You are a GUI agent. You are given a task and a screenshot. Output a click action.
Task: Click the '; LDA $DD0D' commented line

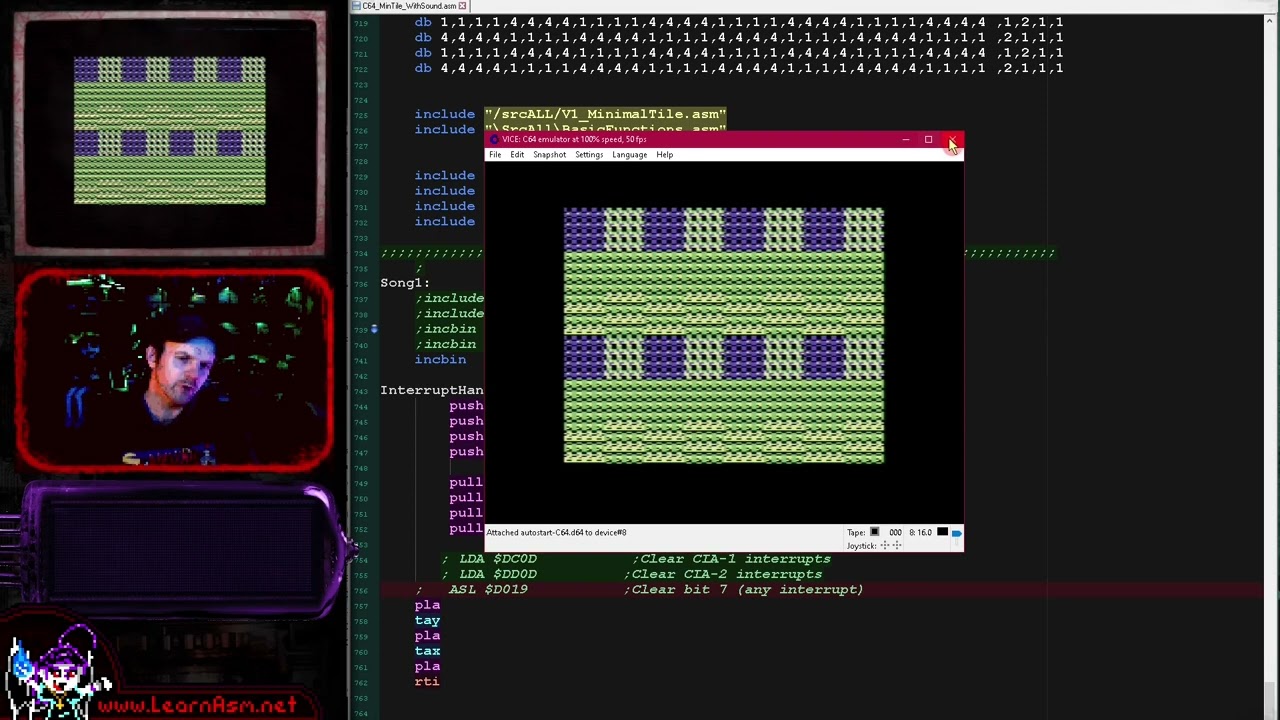(x=489, y=574)
